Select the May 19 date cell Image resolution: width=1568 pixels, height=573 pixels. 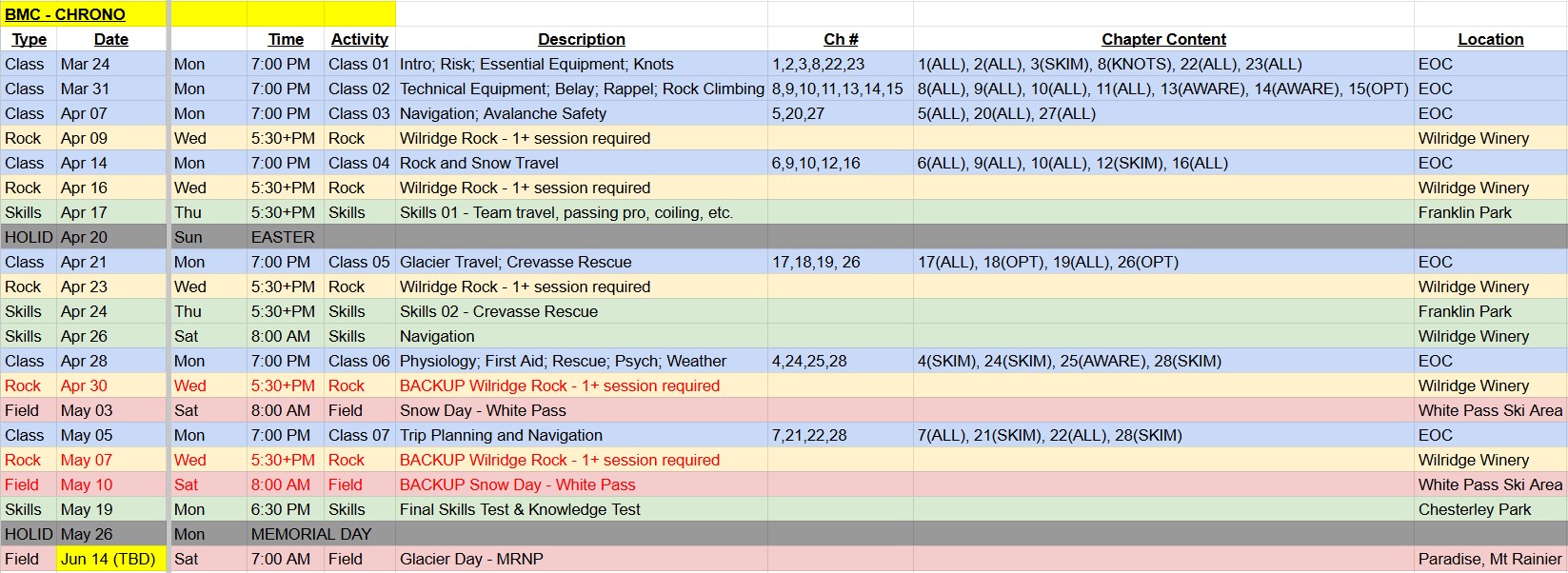(111, 509)
